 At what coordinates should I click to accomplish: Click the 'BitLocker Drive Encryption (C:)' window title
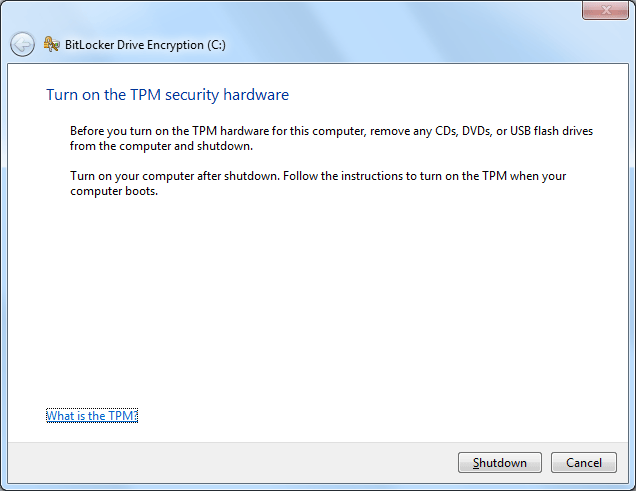[x=145, y=45]
